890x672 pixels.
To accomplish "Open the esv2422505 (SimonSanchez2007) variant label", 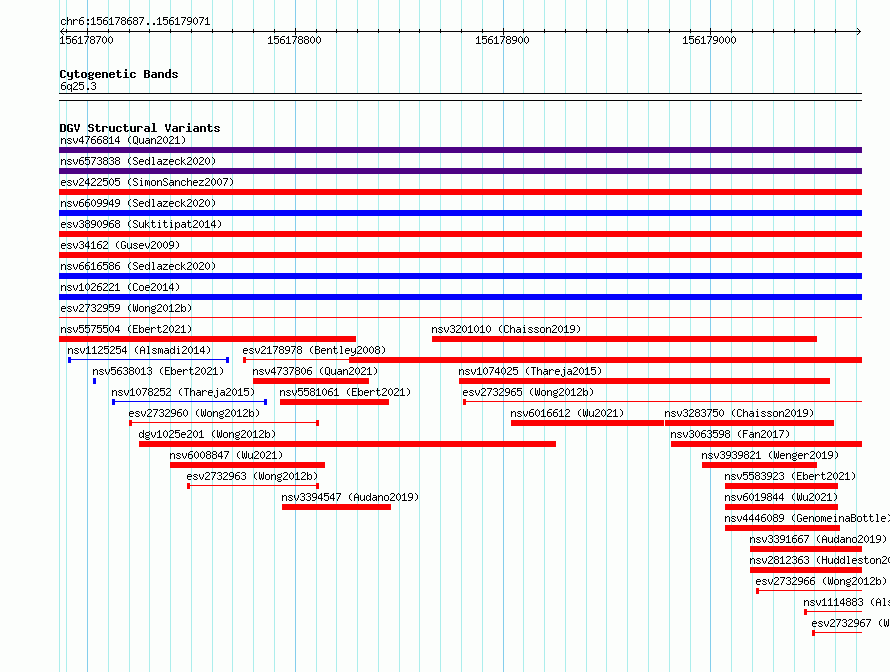I will tap(147, 182).
